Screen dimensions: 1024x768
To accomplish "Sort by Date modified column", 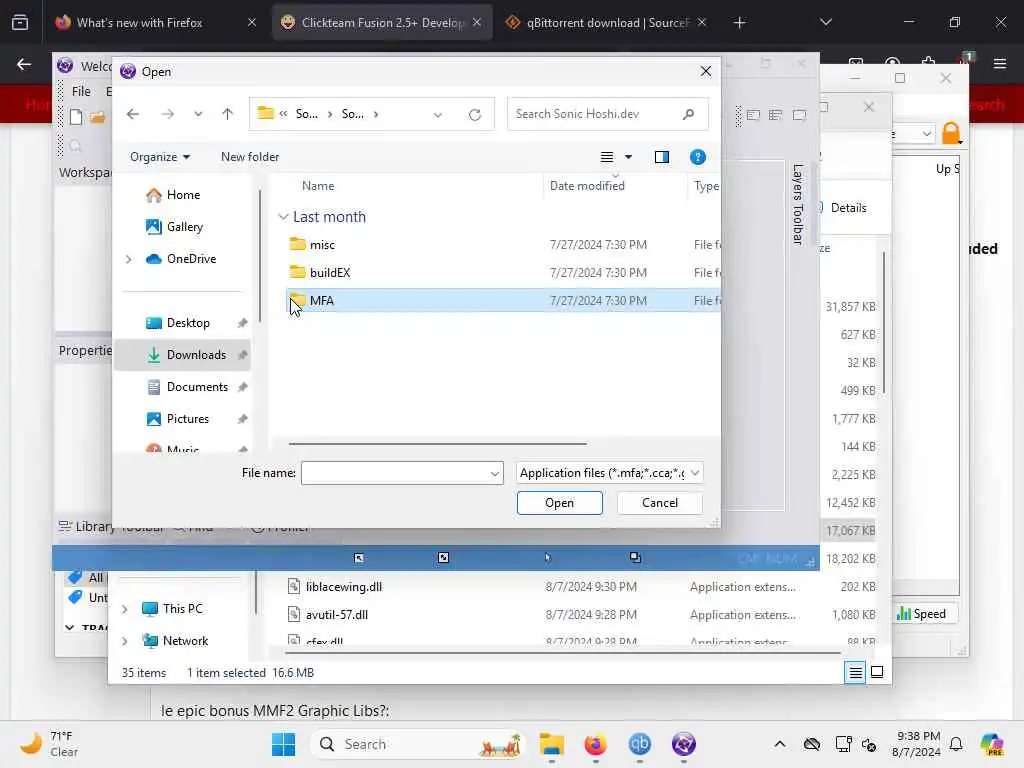I will point(587,186).
